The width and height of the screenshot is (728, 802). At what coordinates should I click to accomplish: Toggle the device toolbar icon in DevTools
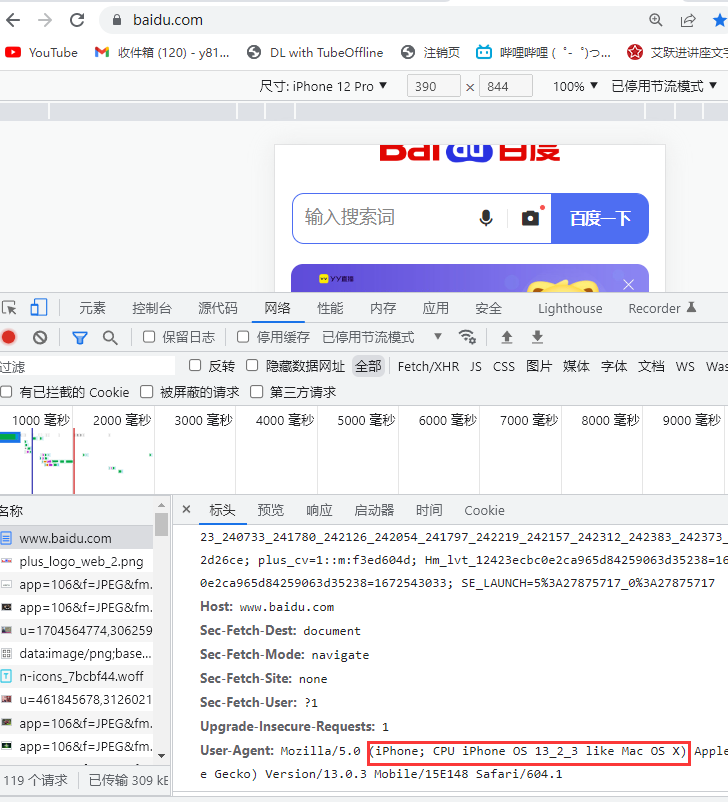click(x=39, y=308)
